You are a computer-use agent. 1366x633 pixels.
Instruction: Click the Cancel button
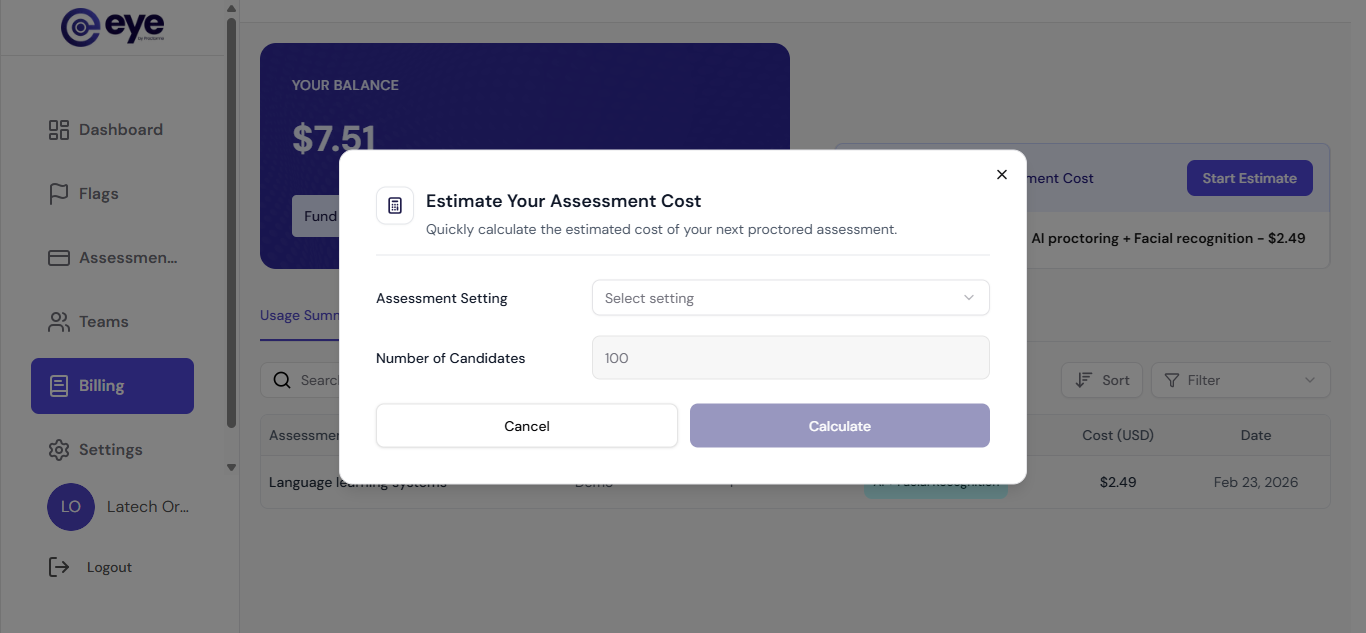(527, 426)
